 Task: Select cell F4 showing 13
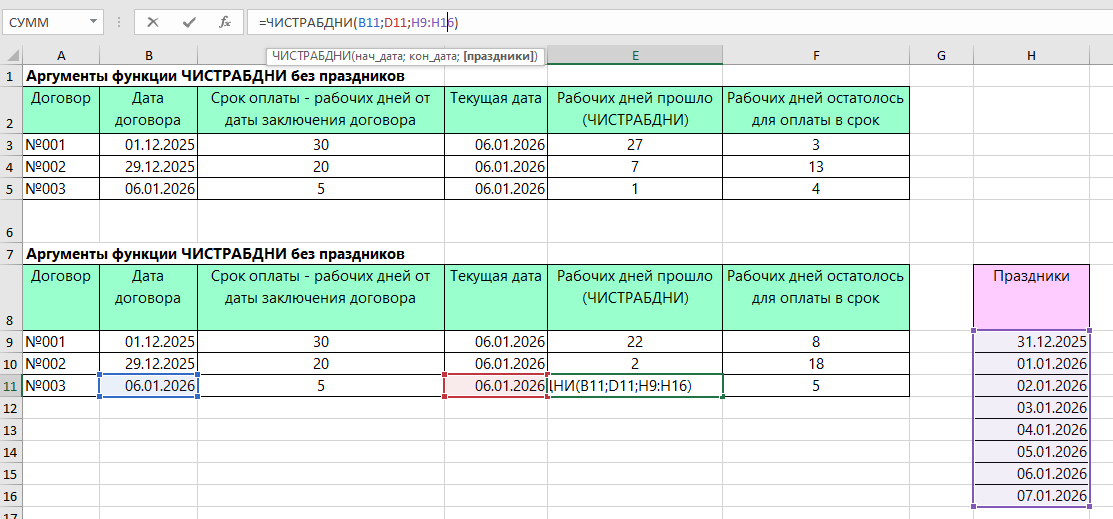click(816, 167)
